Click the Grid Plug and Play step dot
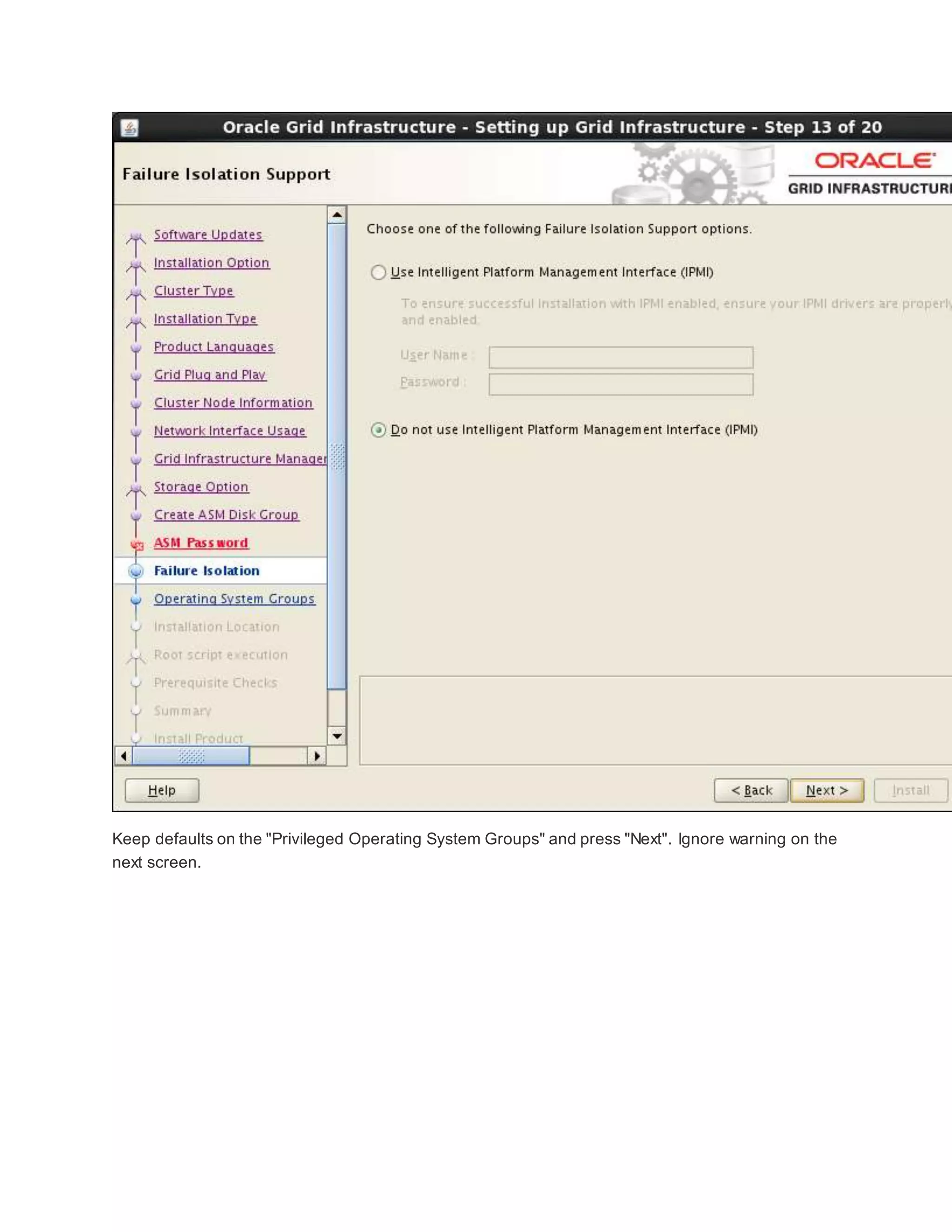The image size is (952, 1232). (x=136, y=376)
